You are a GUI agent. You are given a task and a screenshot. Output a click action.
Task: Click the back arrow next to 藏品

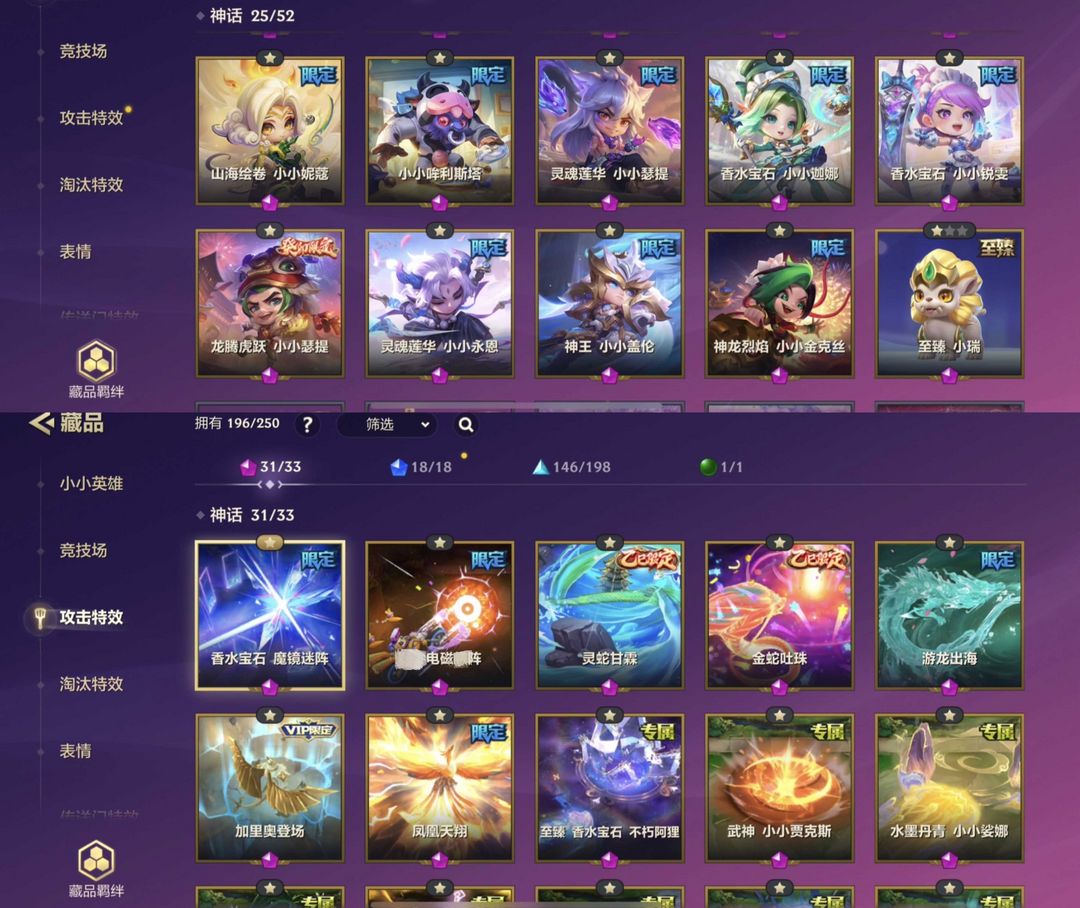pos(41,422)
